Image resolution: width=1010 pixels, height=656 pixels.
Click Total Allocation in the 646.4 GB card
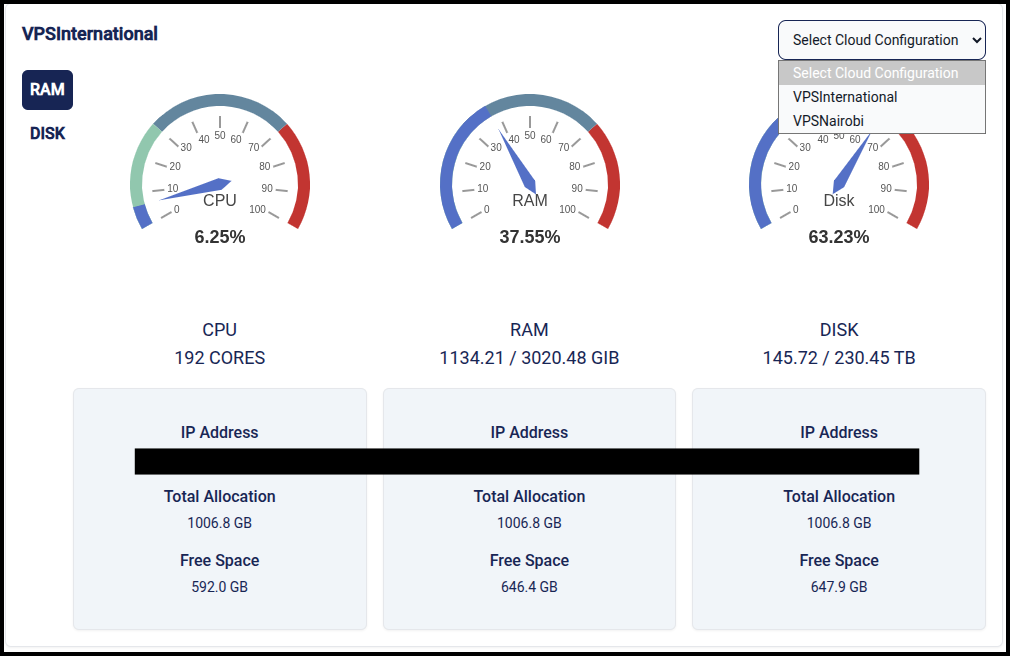[529, 496]
